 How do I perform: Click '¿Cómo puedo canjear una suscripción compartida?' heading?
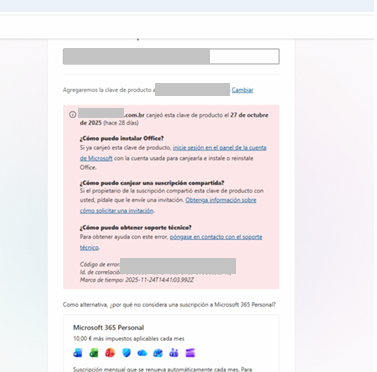[152, 183]
